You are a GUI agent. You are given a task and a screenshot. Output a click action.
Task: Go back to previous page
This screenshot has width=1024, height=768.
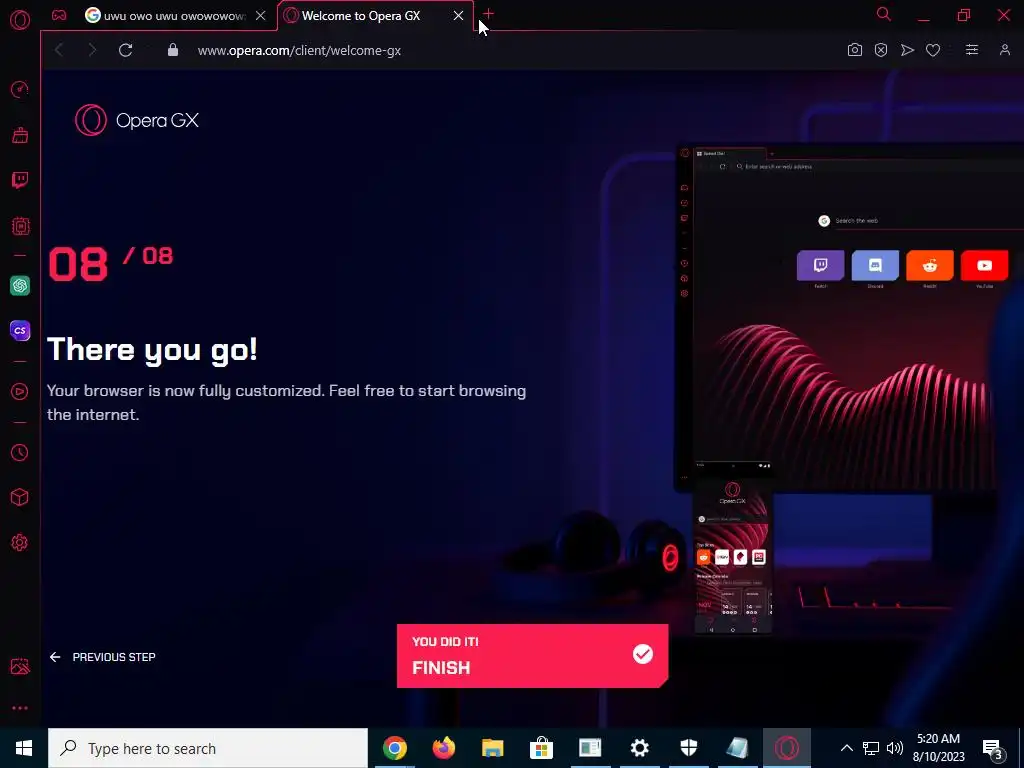pos(59,50)
